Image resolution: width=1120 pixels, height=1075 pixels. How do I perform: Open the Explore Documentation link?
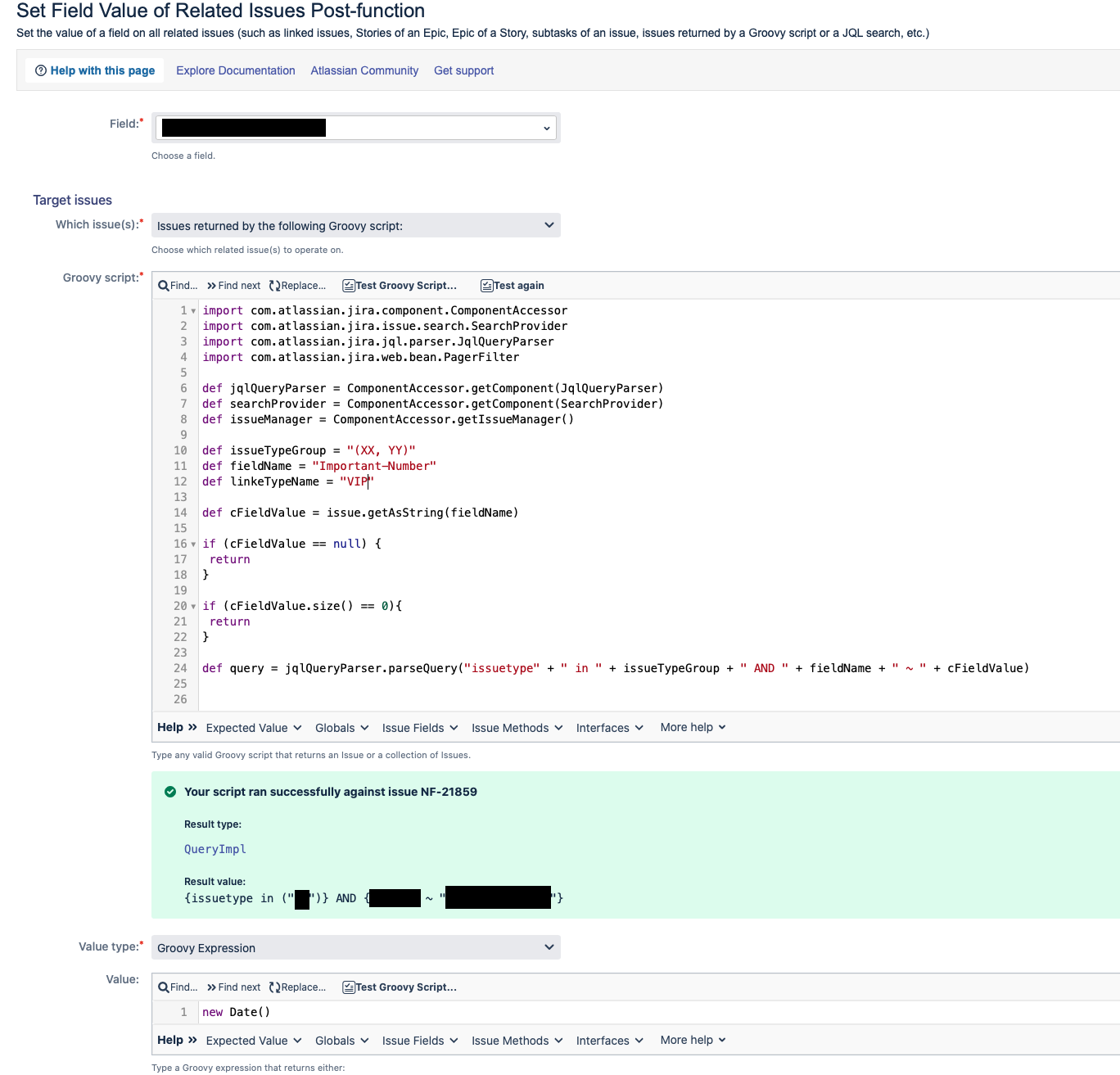(x=235, y=70)
